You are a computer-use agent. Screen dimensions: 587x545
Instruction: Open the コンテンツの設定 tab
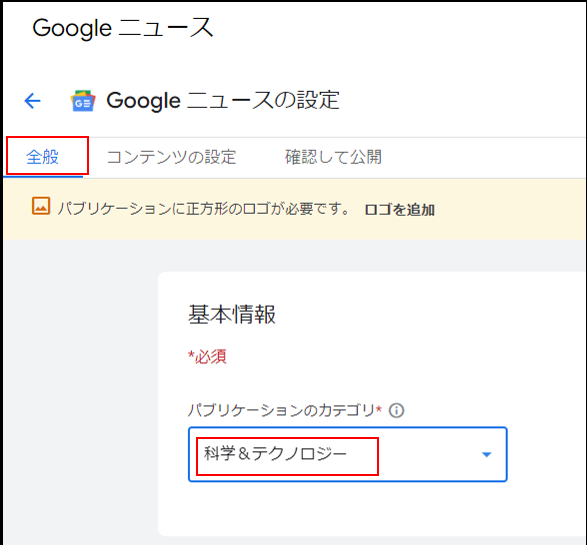171,157
